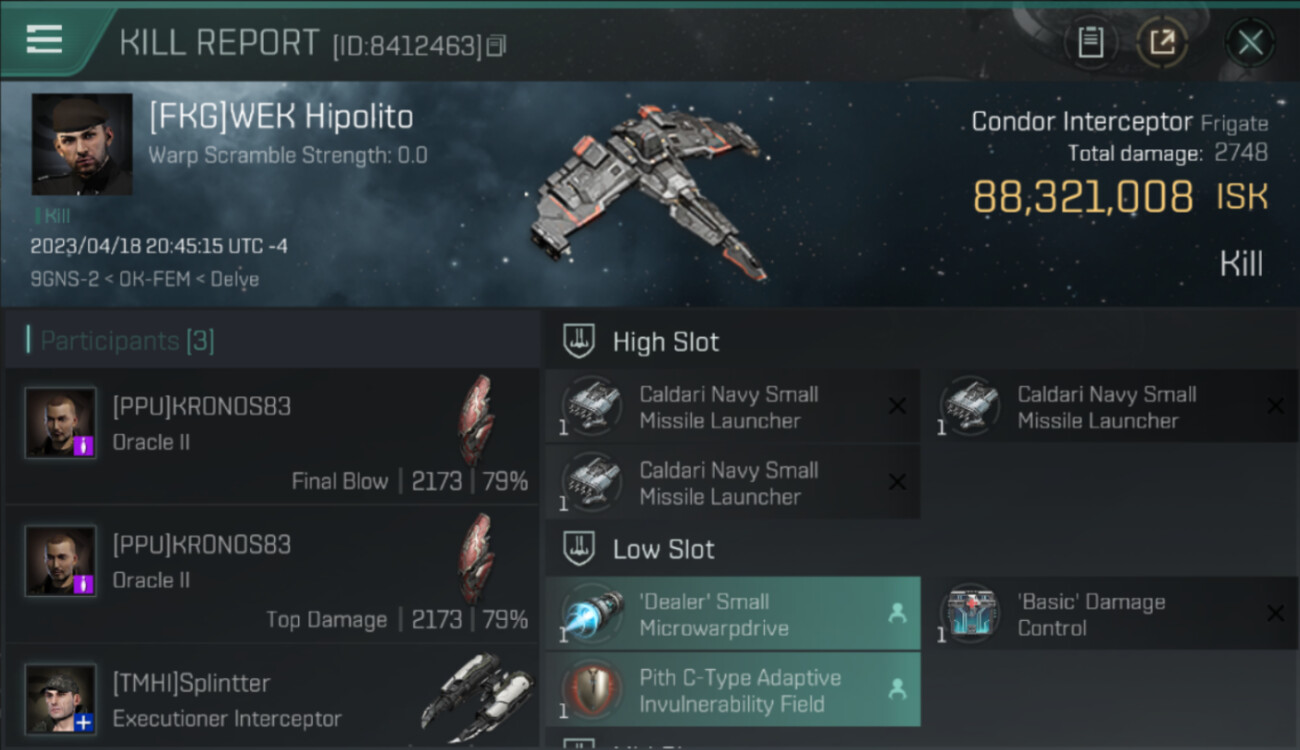The image size is (1300, 750).
Task: Click the X on the 'Basic' Damage Control
Action: click(1275, 613)
